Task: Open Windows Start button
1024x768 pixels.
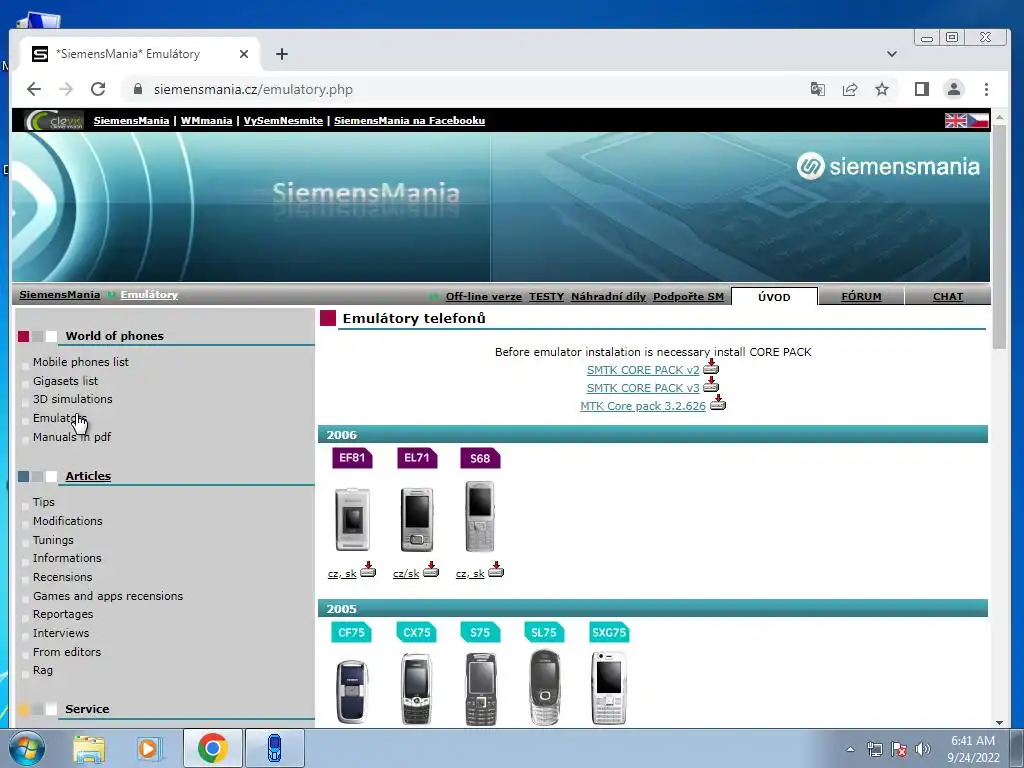Action: tap(27, 748)
